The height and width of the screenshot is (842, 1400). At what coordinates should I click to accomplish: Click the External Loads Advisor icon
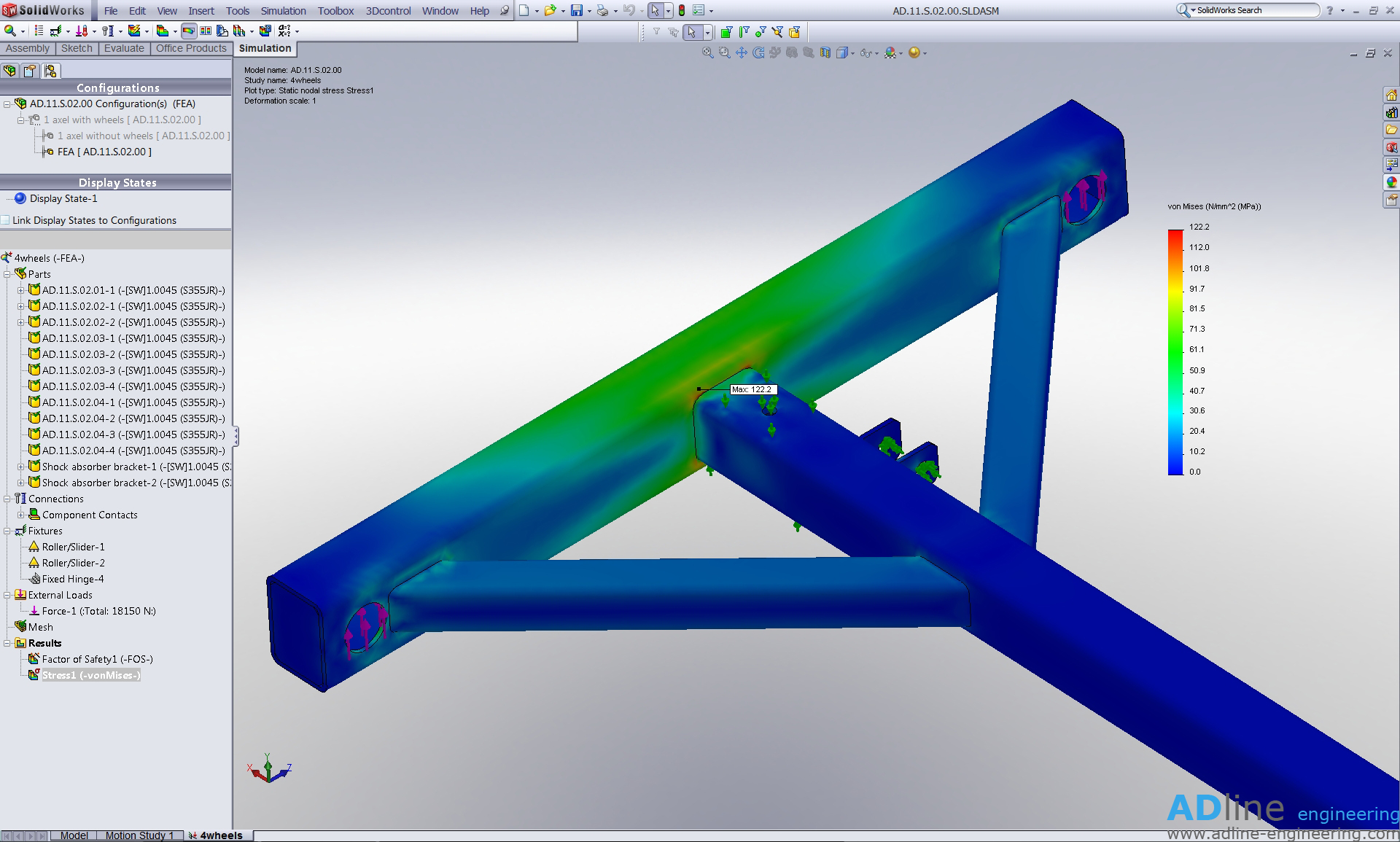[x=82, y=31]
